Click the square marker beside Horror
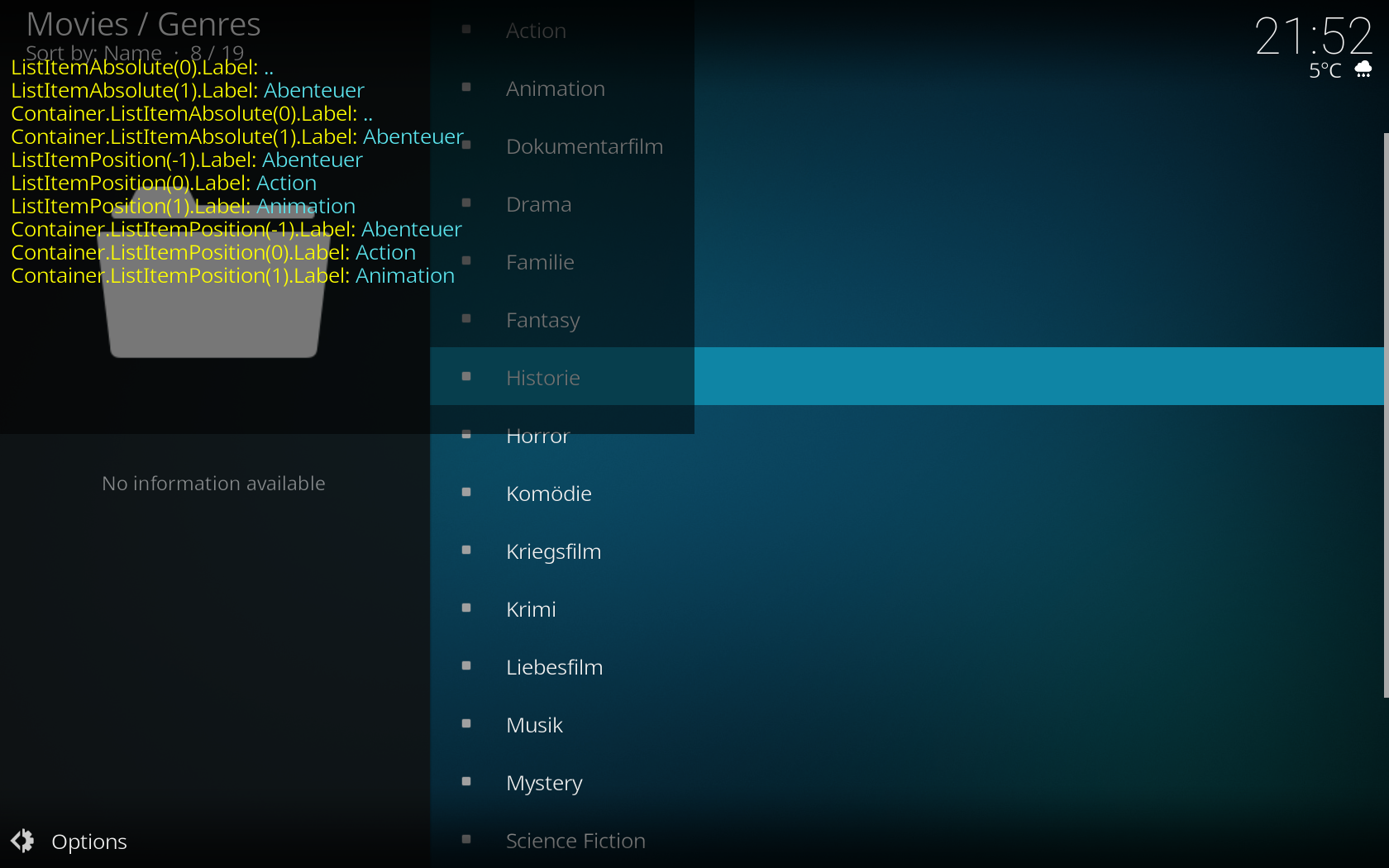Screen dimensions: 1389x868 [x=466, y=434]
